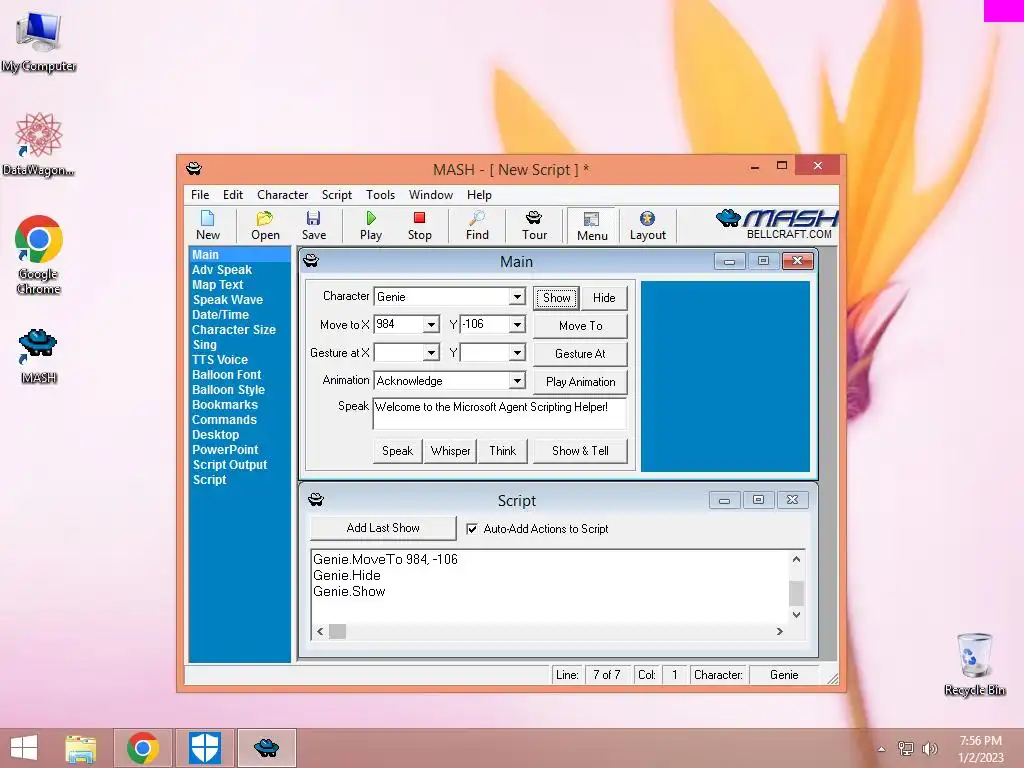Start the Tour from the toolbar
1024x768 pixels.
point(534,225)
